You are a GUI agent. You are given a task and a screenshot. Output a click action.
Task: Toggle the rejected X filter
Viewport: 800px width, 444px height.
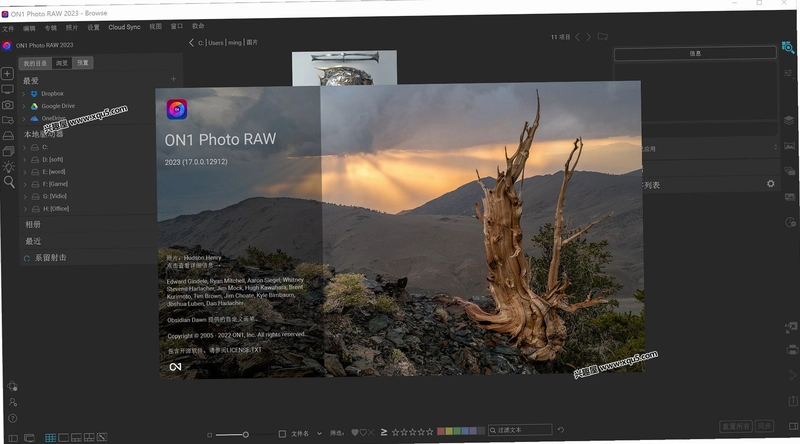pos(371,432)
